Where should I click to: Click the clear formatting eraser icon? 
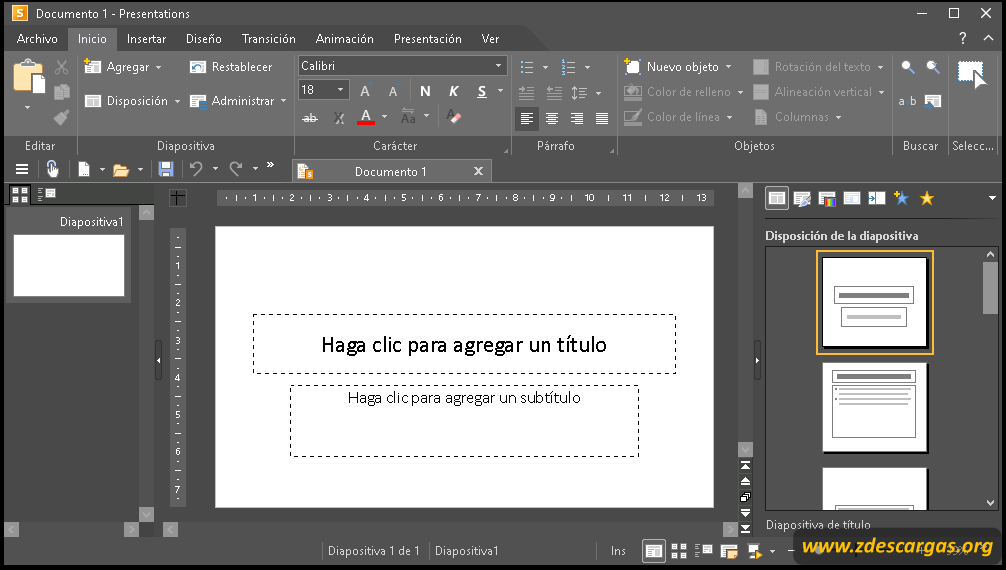(454, 117)
